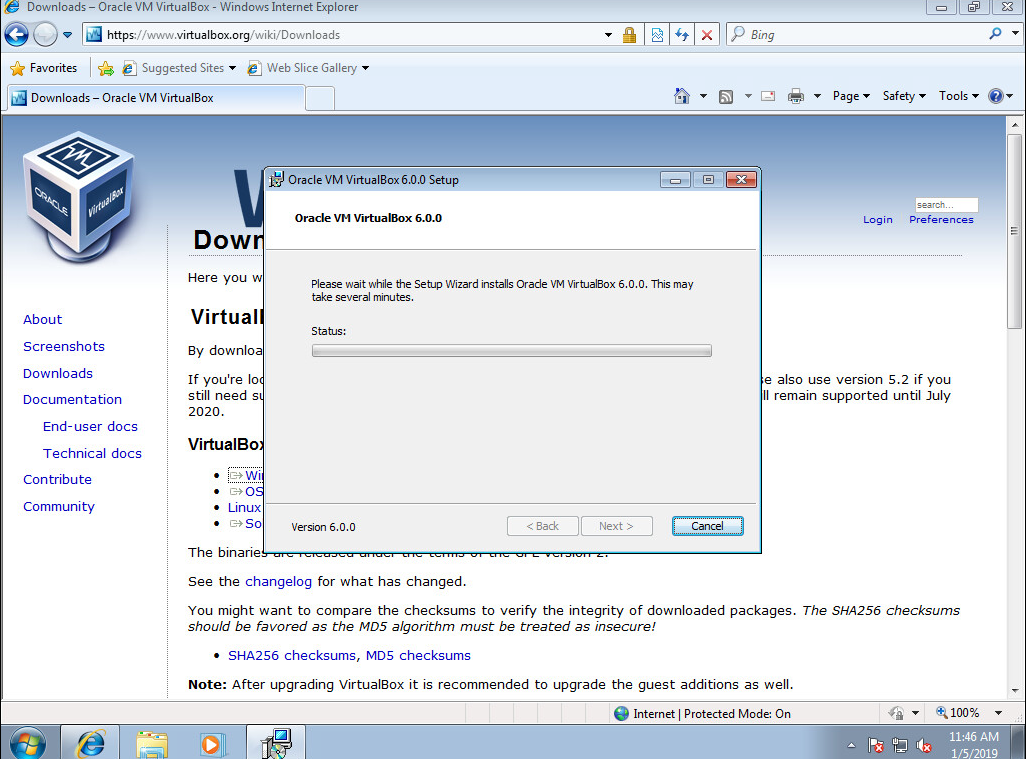Image resolution: width=1026 pixels, height=759 pixels.
Task: Click the Refresh page icon
Action: click(x=682, y=35)
